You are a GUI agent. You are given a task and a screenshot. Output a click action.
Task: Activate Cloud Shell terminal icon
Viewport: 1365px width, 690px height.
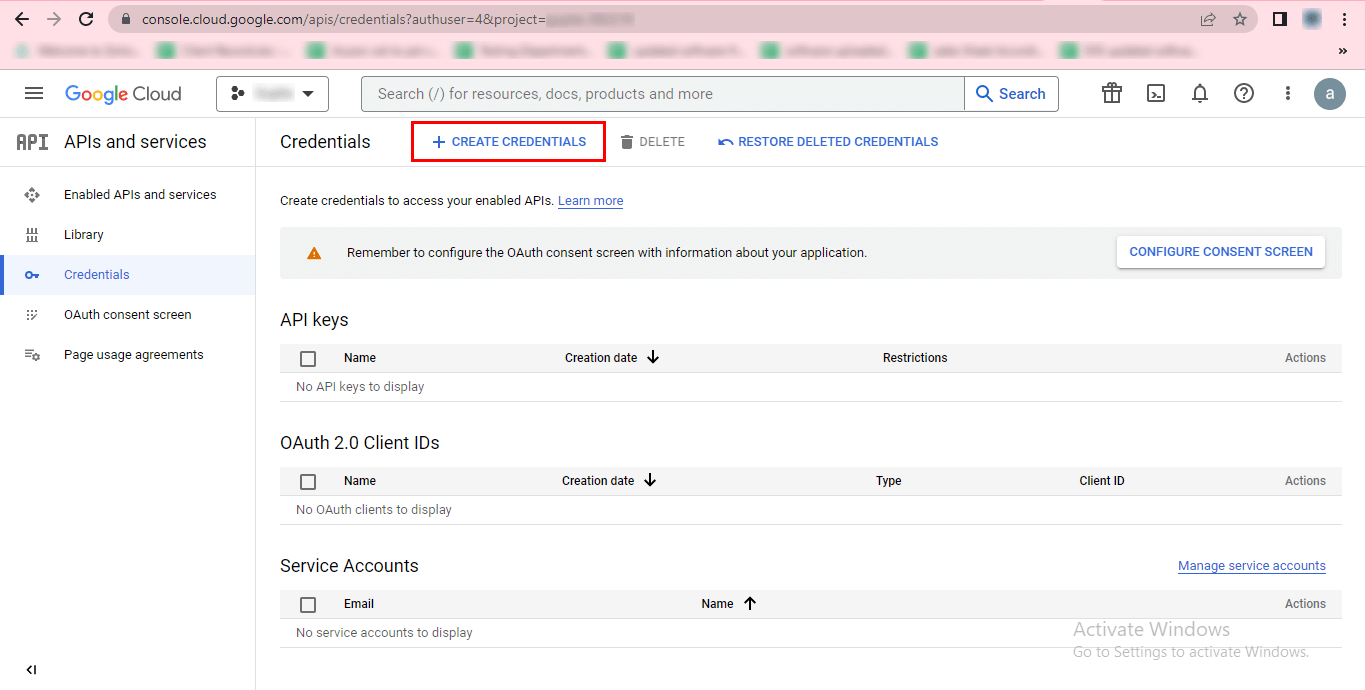click(1156, 94)
